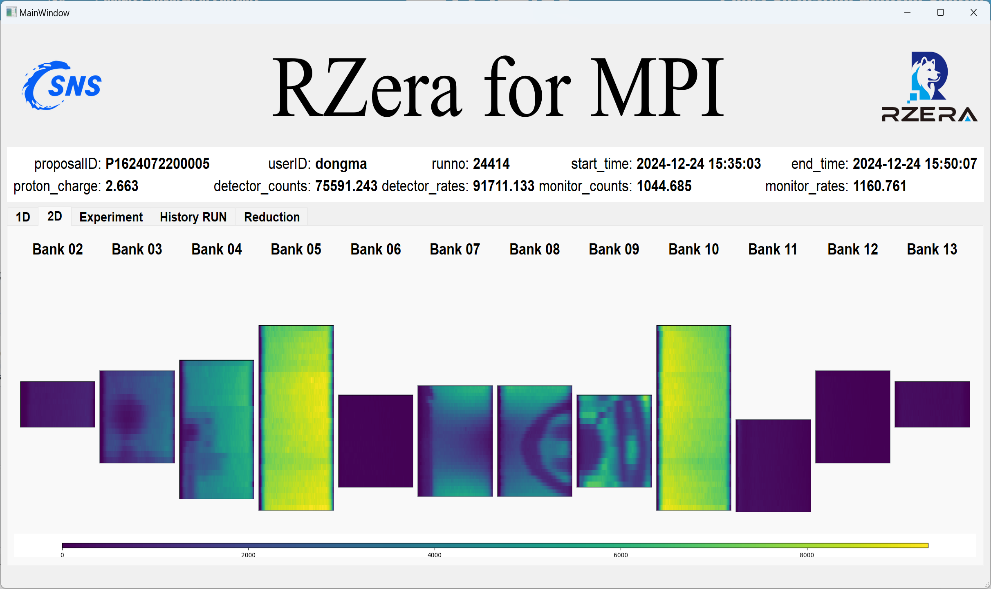The image size is (991, 589).
Task: Click the Bank 12 dark detector image
Action: [852, 416]
